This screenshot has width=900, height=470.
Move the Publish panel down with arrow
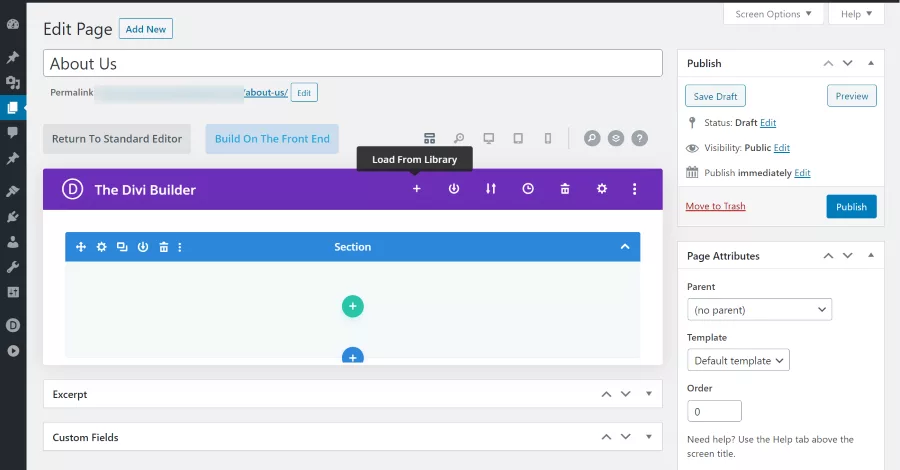click(x=848, y=63)
